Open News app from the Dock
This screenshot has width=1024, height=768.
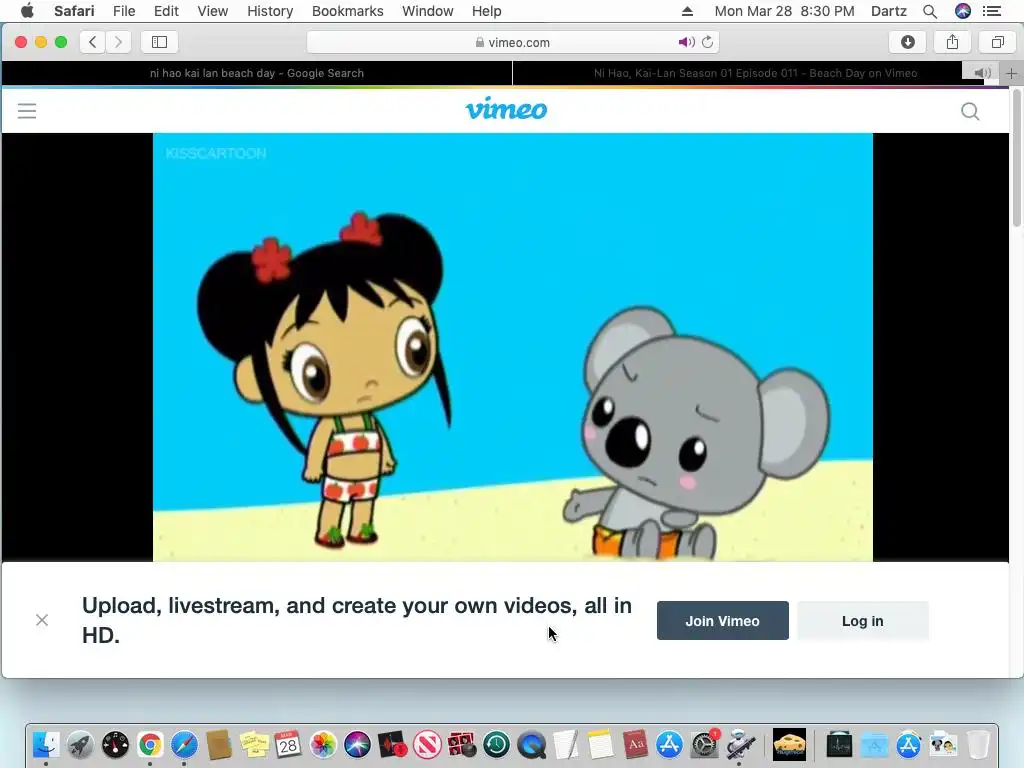[x=427, y=744]
